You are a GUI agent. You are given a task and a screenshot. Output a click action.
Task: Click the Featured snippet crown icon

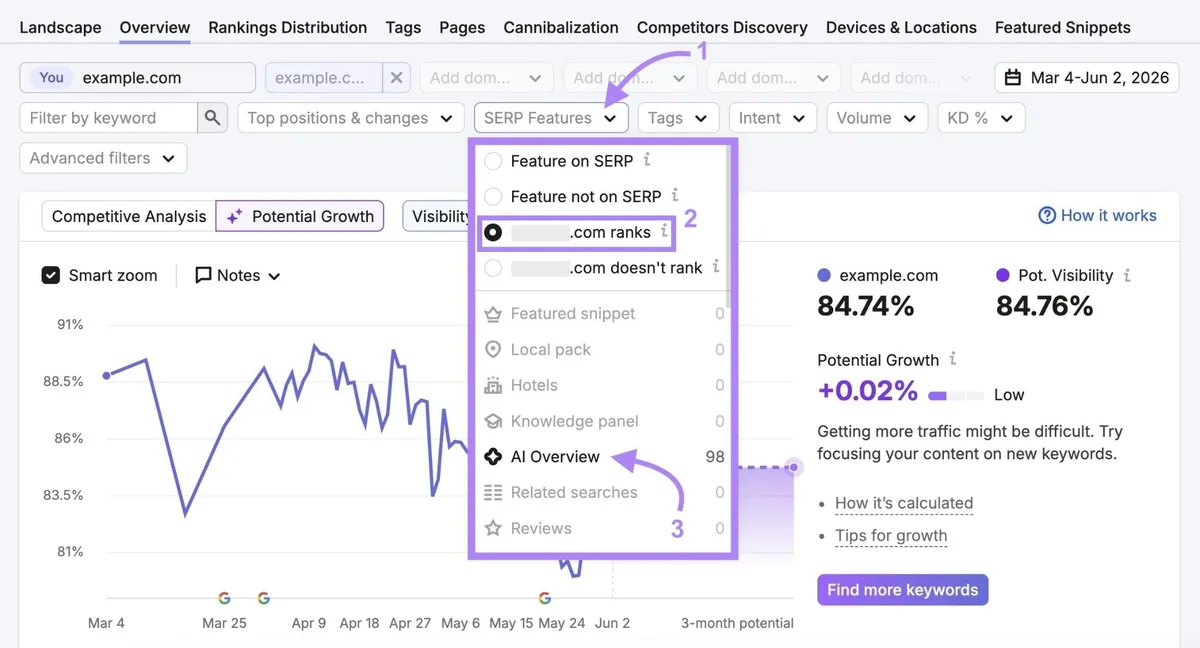pyautogui.click(x=493, y=314)
